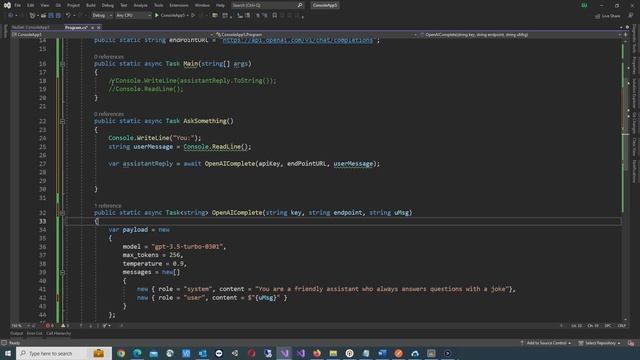640x360 pixels.
Task: Click the Save toolbar icon
Action: point(51,16)
